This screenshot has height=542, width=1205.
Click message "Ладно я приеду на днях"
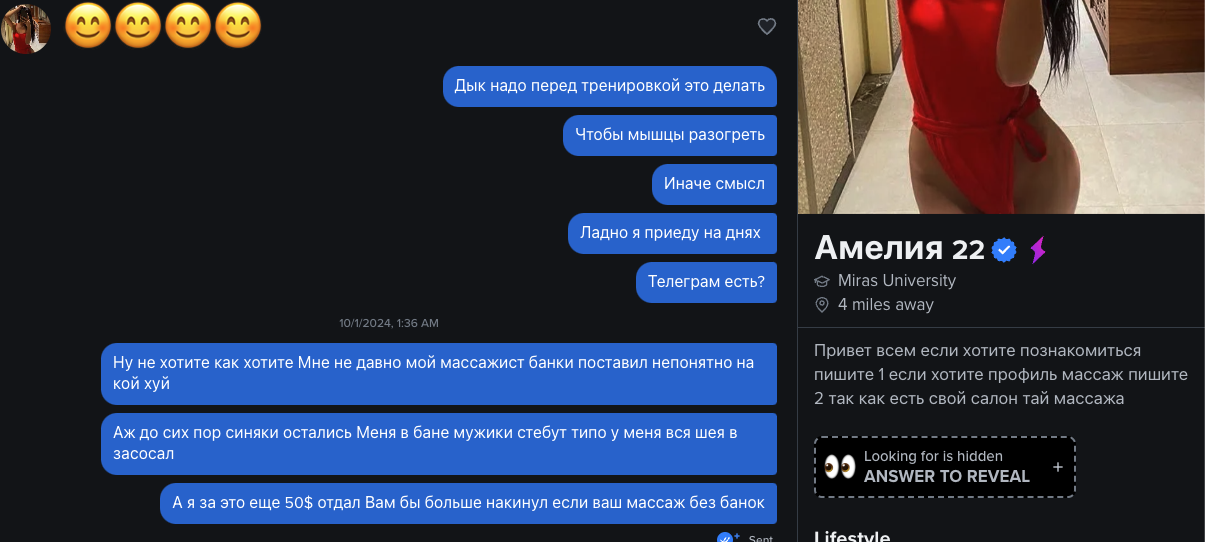672,233
